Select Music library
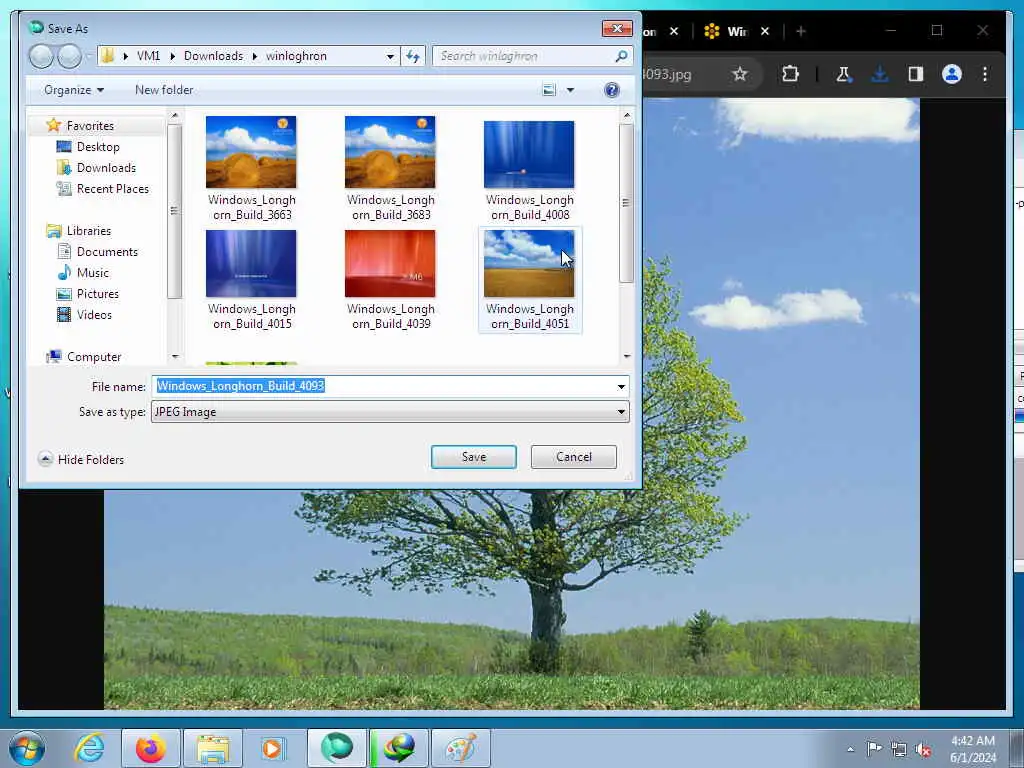Screen dimensions: 1024x768 click(x=93, y=272)
